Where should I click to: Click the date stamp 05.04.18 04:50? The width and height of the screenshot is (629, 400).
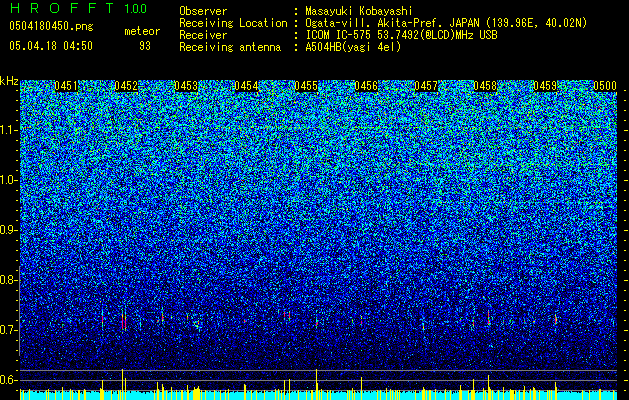click(x=51, y=46)
